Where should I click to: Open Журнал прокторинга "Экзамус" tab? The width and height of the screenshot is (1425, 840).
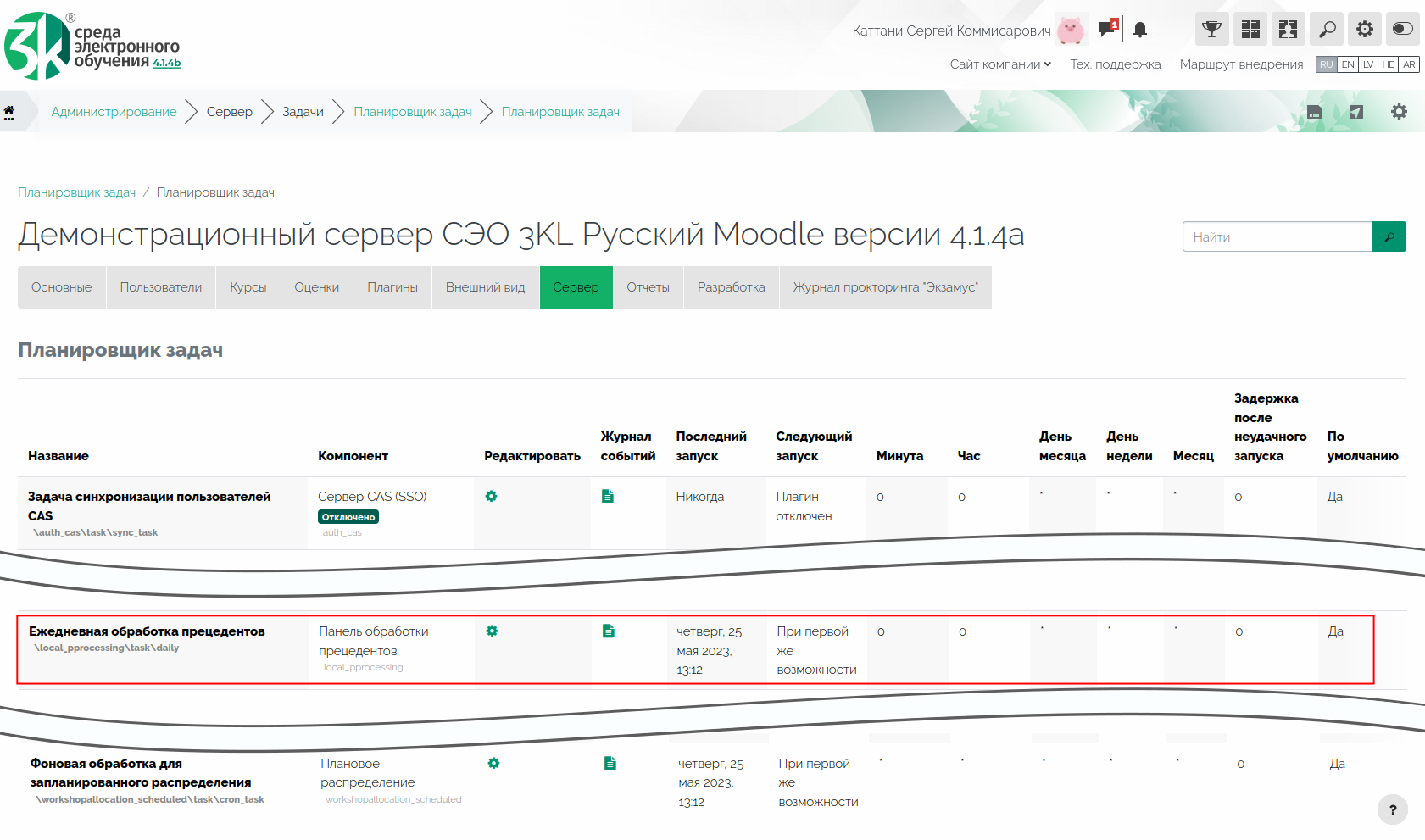click(886, 287)
